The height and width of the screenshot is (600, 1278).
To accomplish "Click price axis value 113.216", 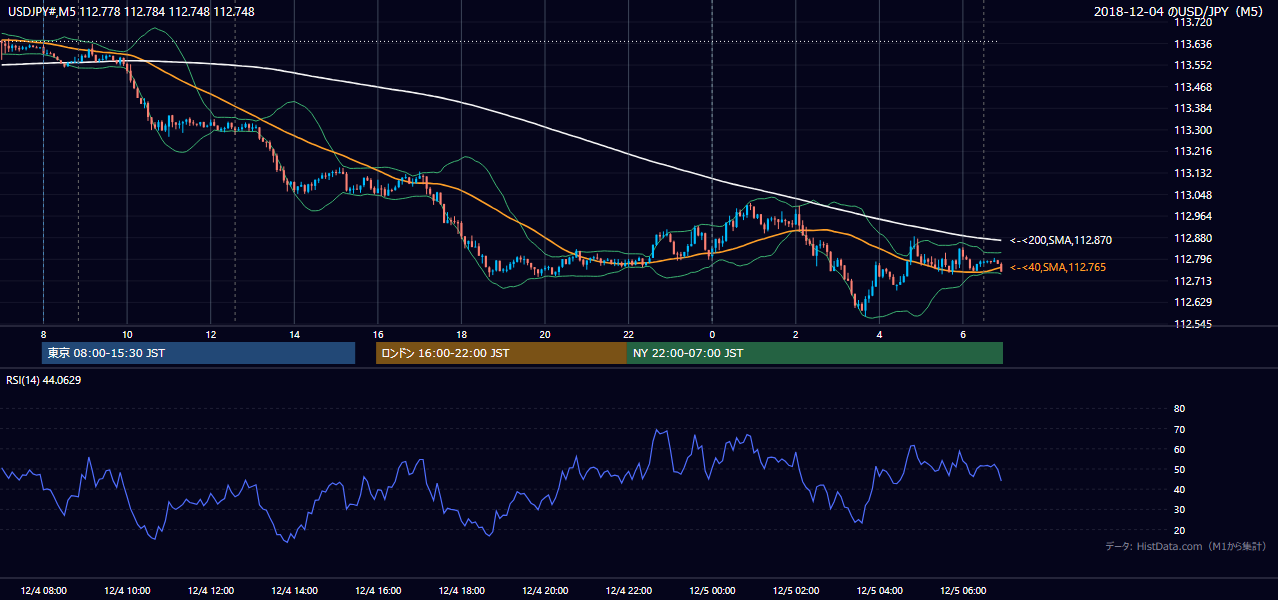I will coord(1193,152).
